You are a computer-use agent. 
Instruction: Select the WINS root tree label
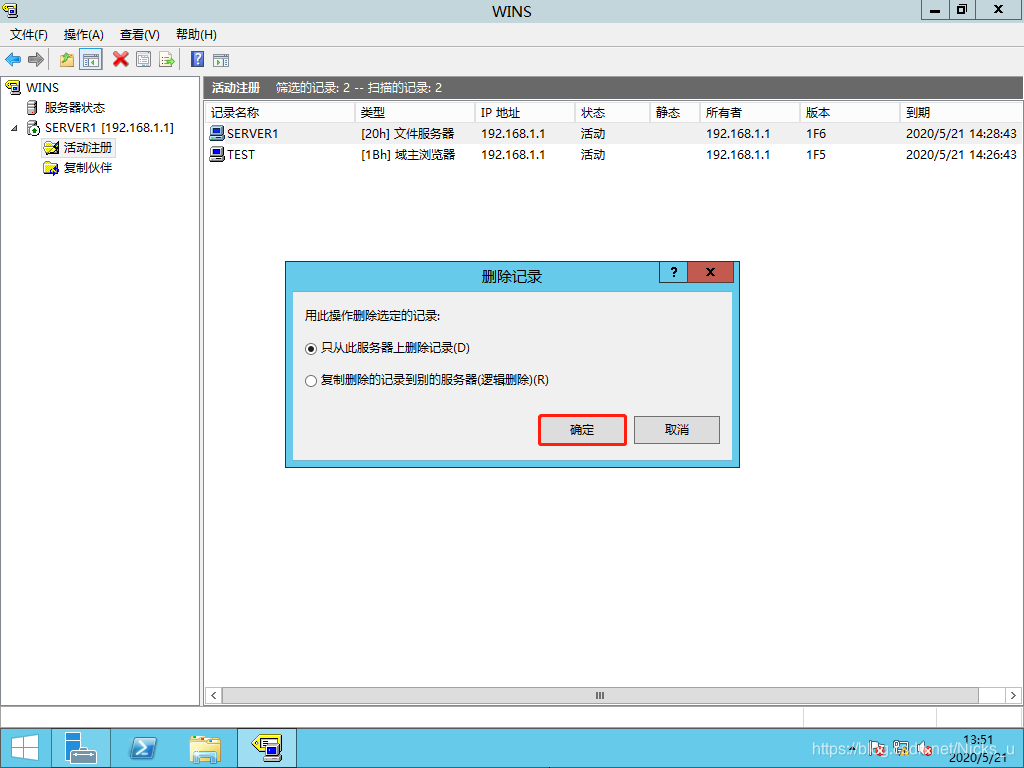pos(42,88)
